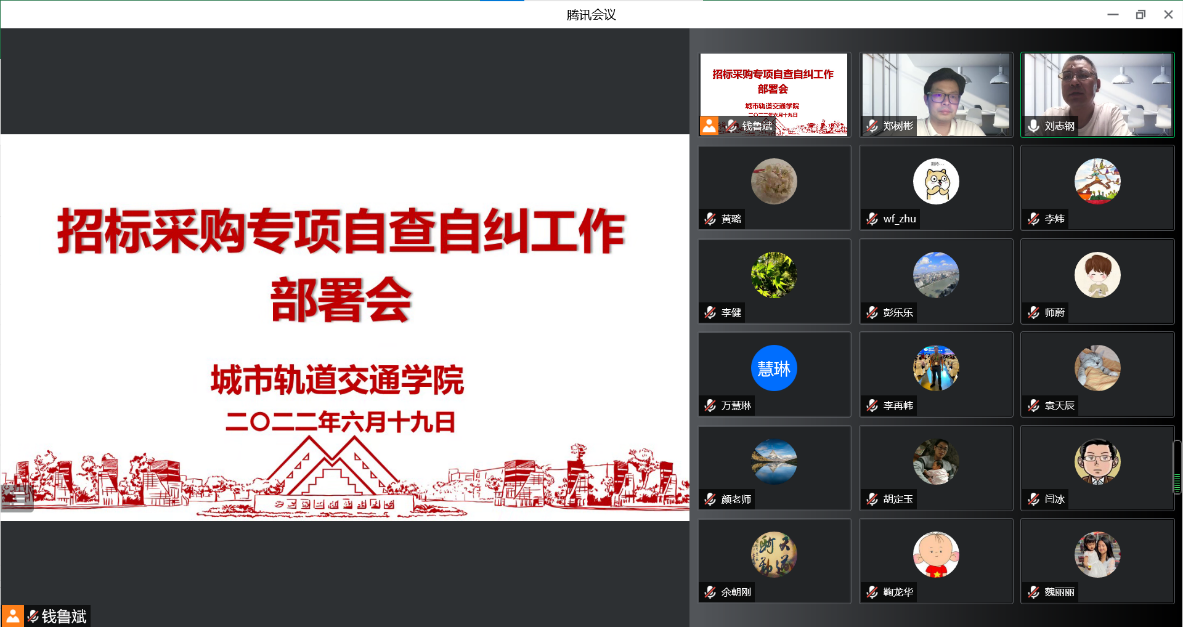The image size is (1183, 627).
Task: Click the orange screen-sharer icon beside 钱鲁斌 at bottom left
Action: pos(13,616)
